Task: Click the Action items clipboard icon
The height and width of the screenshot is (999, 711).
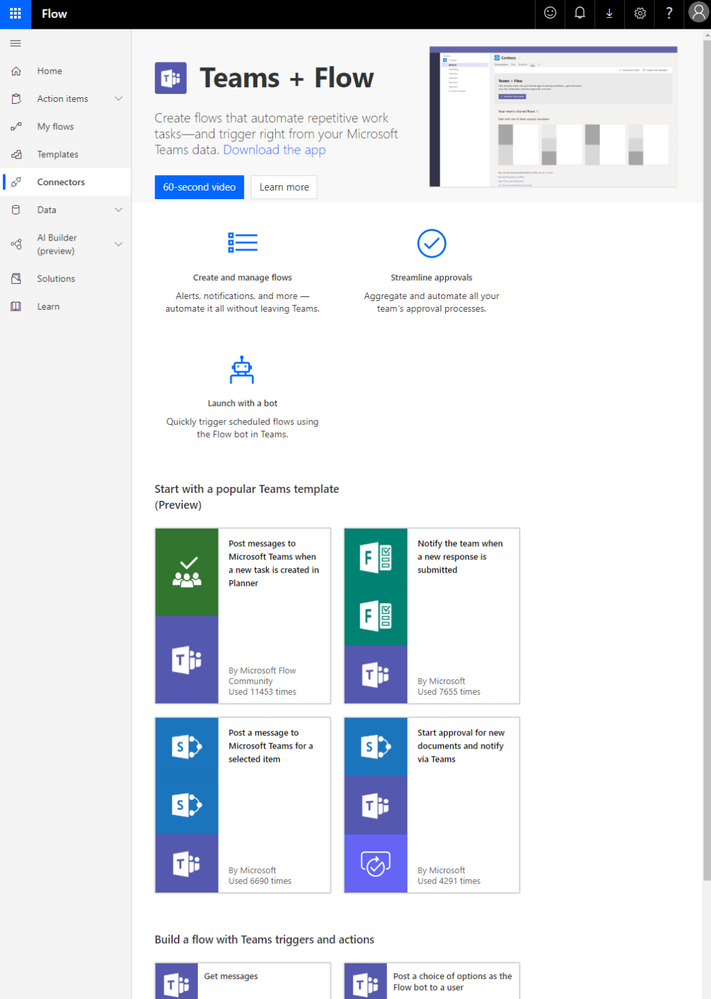Action: click(x=16, y=99)
